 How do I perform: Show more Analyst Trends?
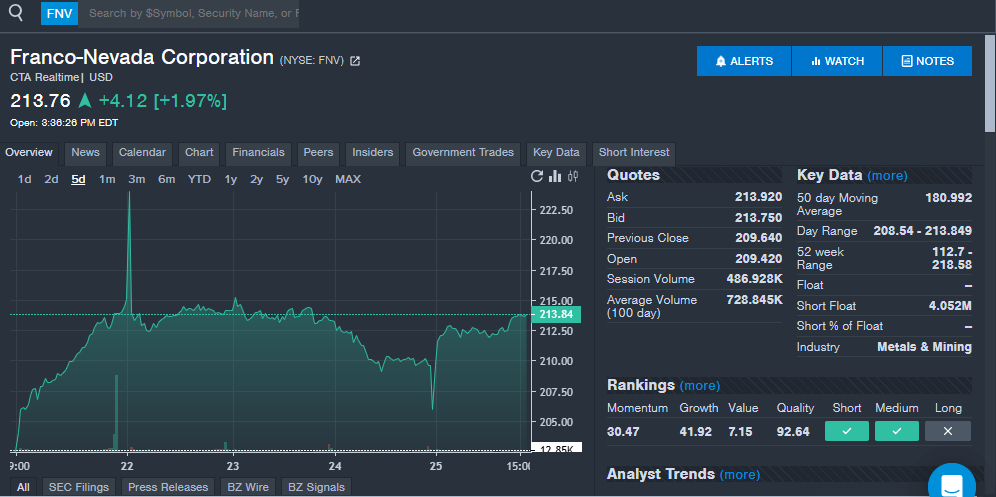[x=739, y=474]
